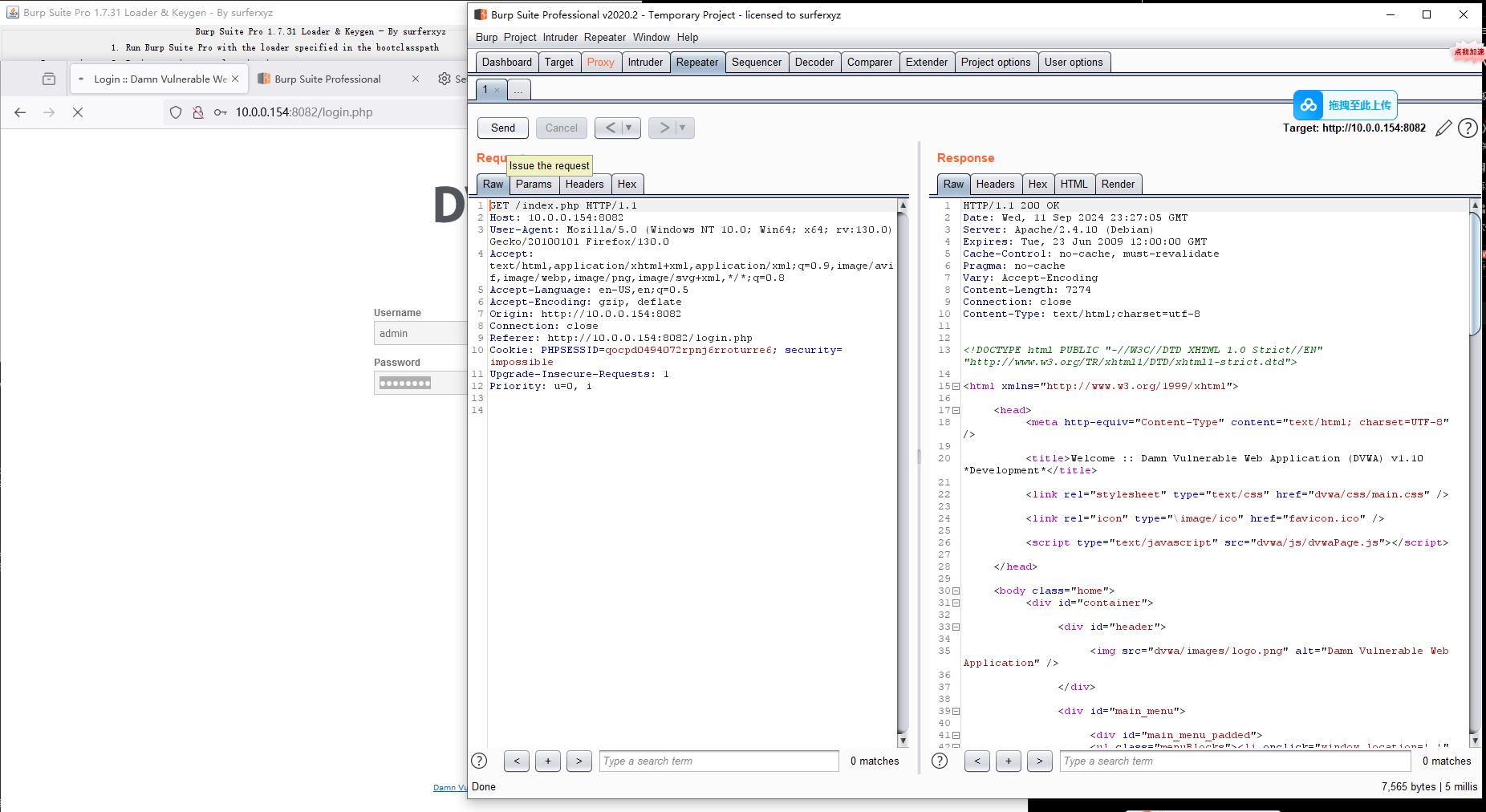This screenshot has width=1486, height=812.
Task: Click response search next match button
Action: pos(1039,761)
